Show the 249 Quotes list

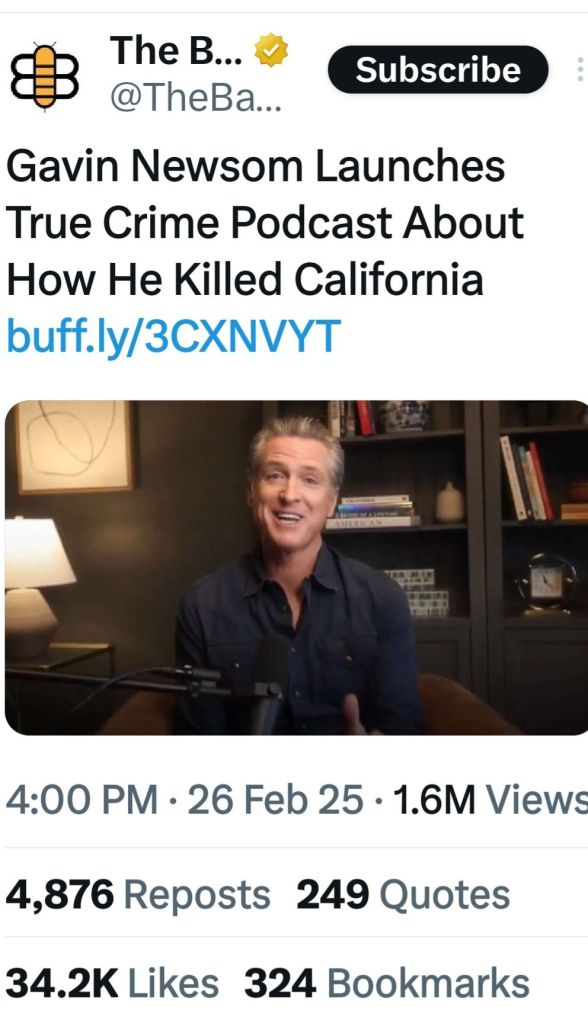click(403, 894)
